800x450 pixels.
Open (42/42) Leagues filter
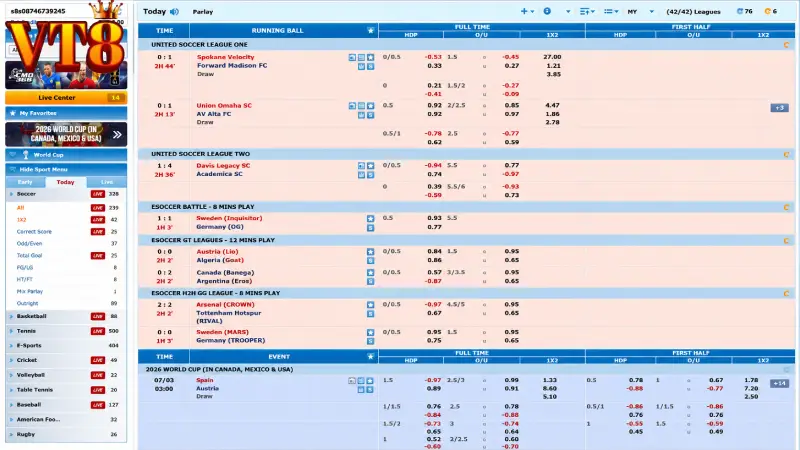coord(693,11)
